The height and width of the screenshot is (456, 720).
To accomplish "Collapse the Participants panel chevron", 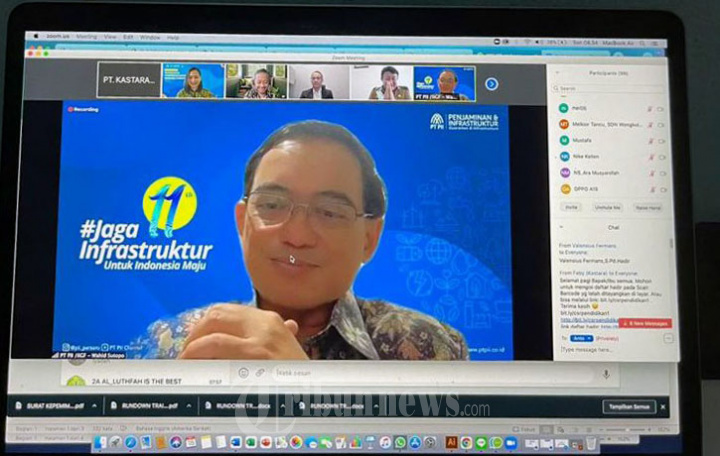I will pos(557,73).
